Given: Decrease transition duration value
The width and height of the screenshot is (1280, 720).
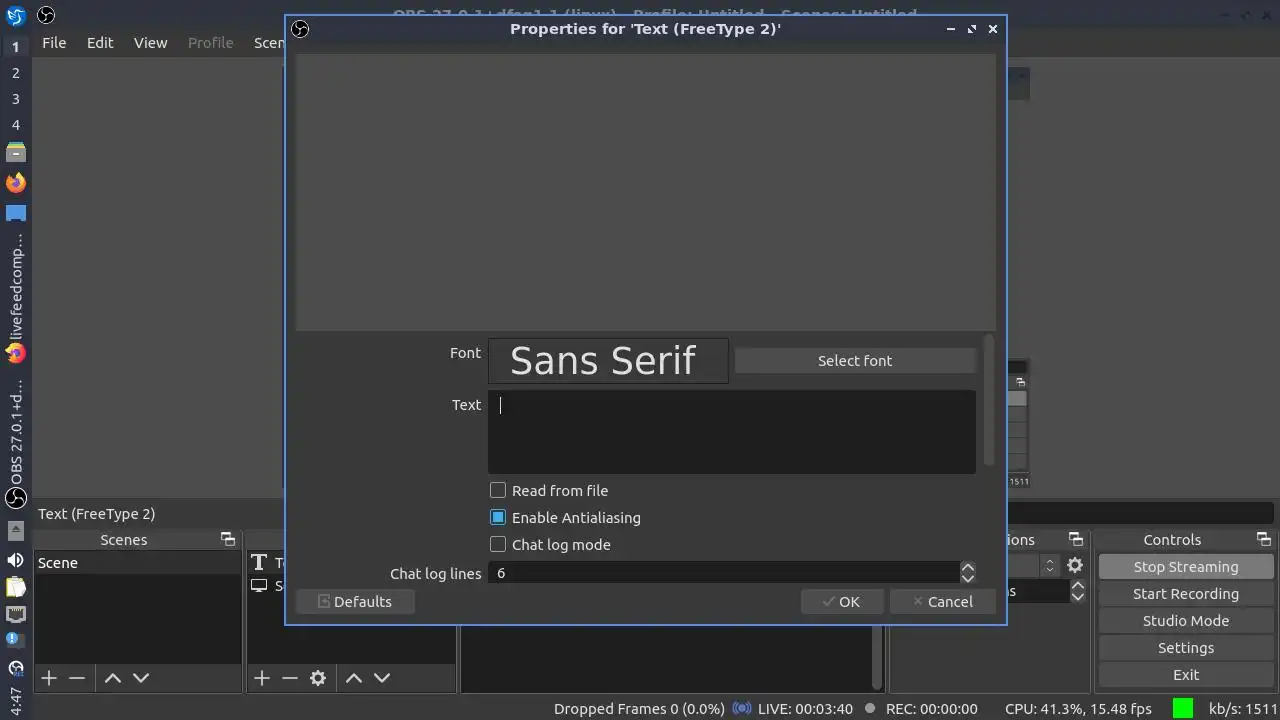Looking at the screenshot, I should tap(1078, 597).
